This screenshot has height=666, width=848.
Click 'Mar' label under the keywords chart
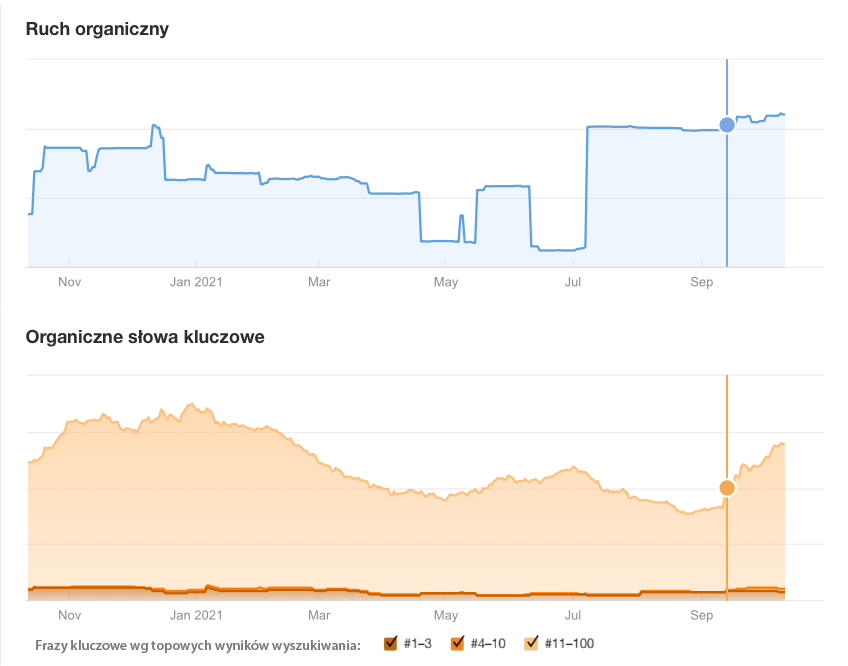(319, 615)
